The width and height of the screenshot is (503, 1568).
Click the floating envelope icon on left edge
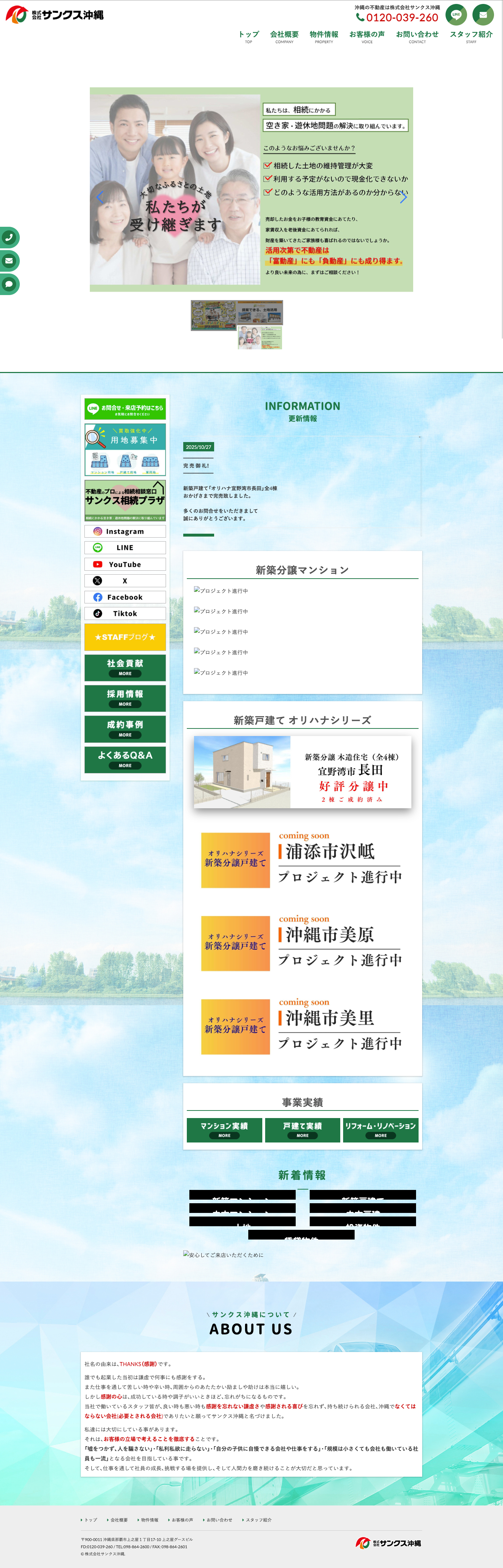[9, 261]
